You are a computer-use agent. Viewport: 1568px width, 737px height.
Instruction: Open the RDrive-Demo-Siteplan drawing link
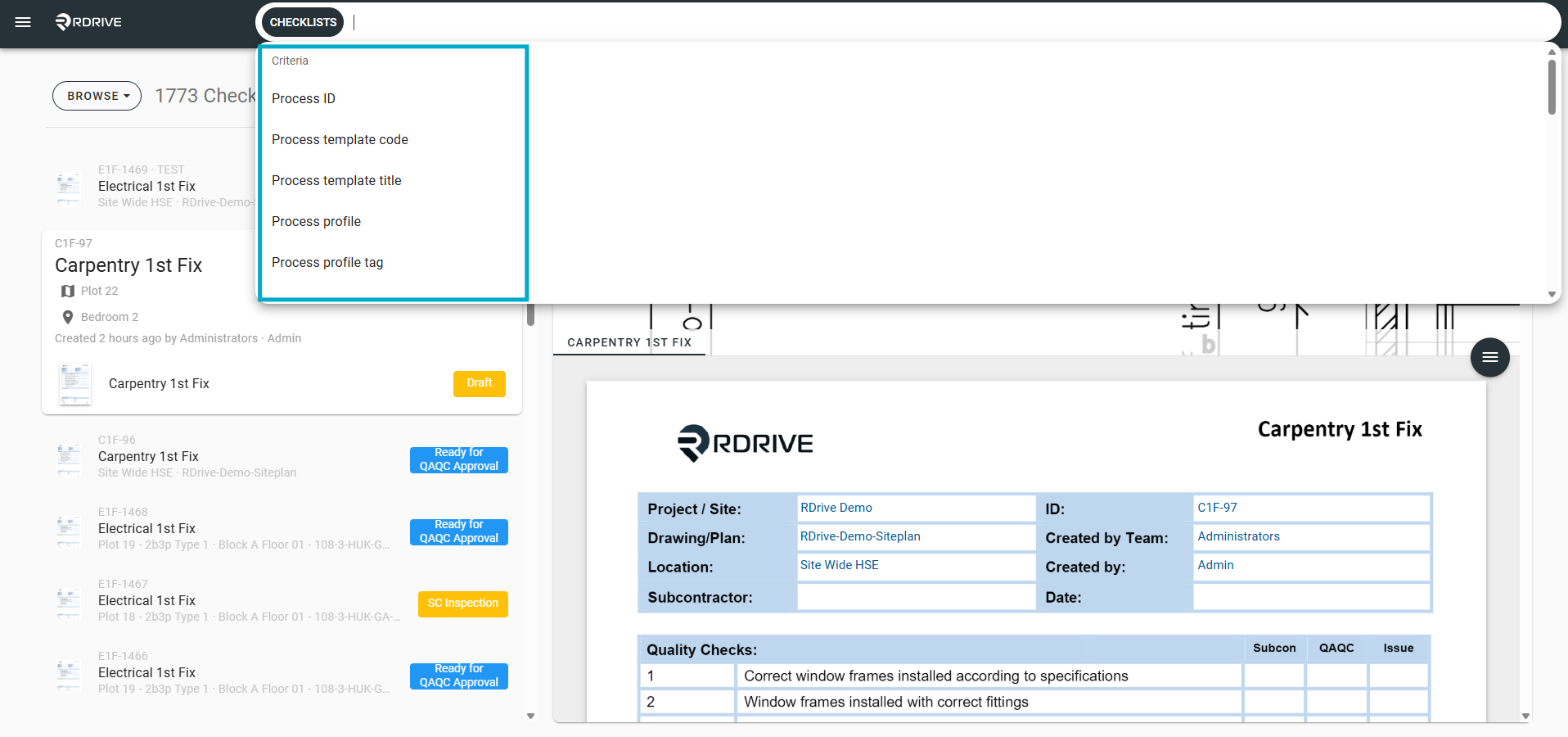(860, 536)
